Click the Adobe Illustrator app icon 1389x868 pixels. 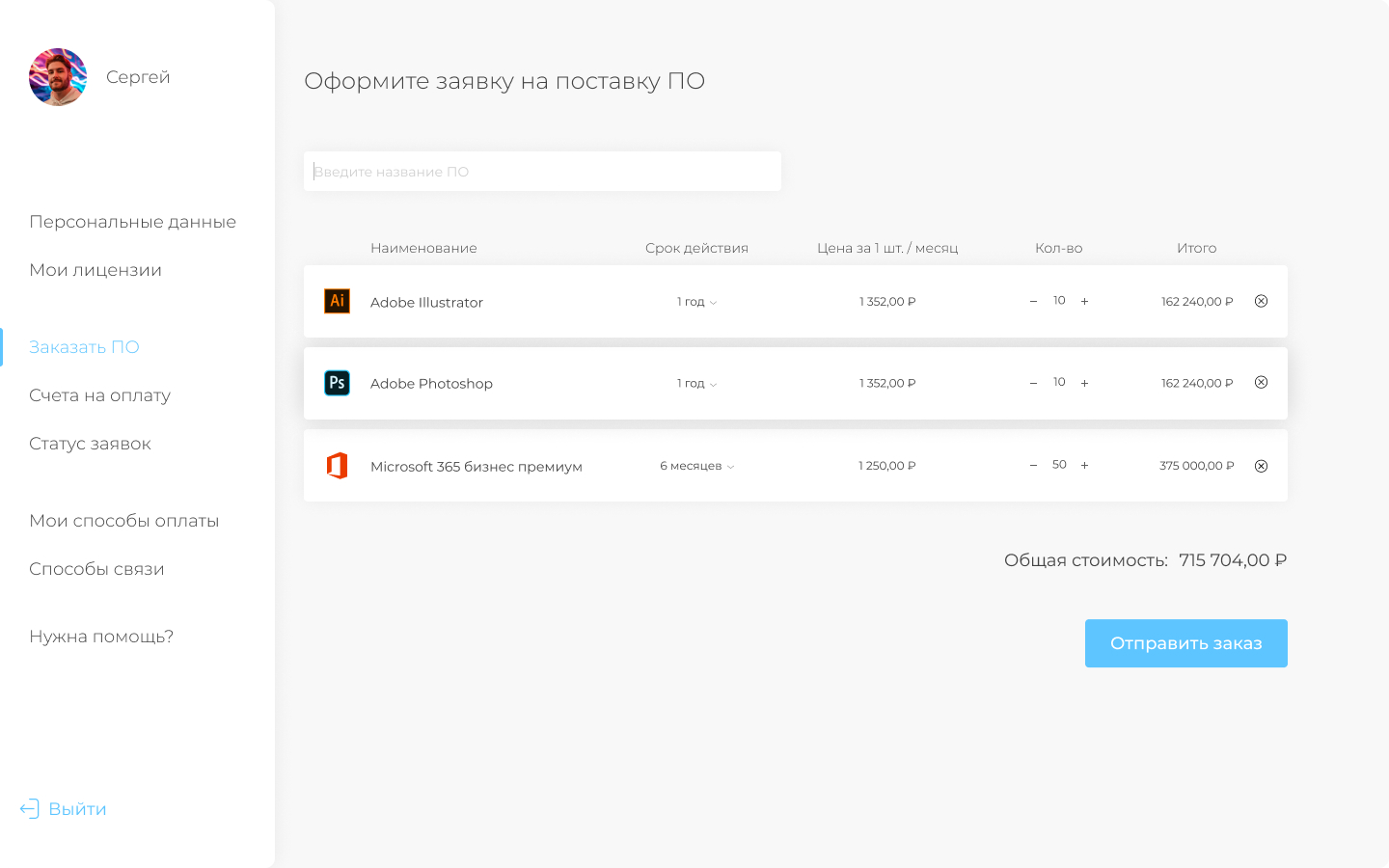pos(337,301)
